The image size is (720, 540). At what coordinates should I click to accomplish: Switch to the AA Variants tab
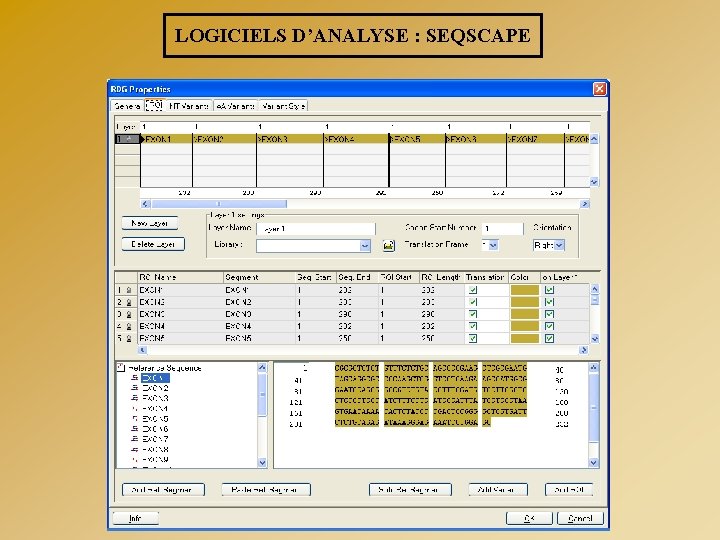[x=235, y=106]
